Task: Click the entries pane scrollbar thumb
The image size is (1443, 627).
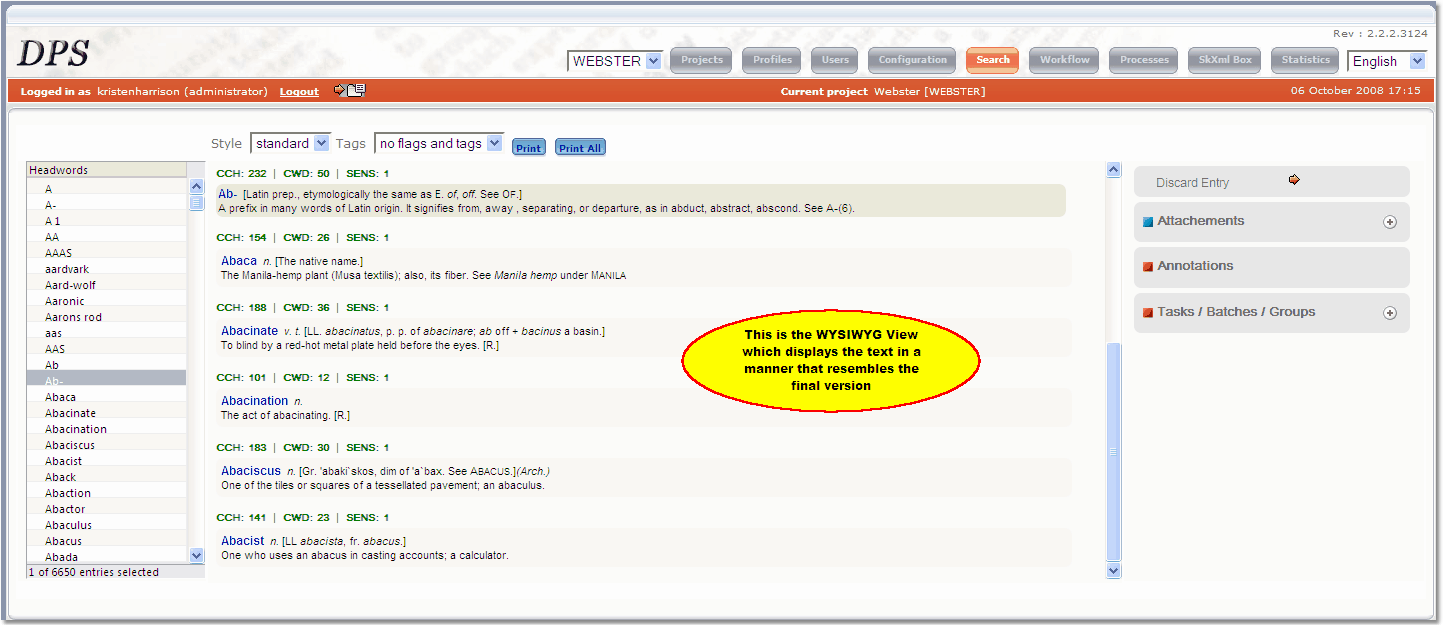Action: click(x=1114, y=452)
